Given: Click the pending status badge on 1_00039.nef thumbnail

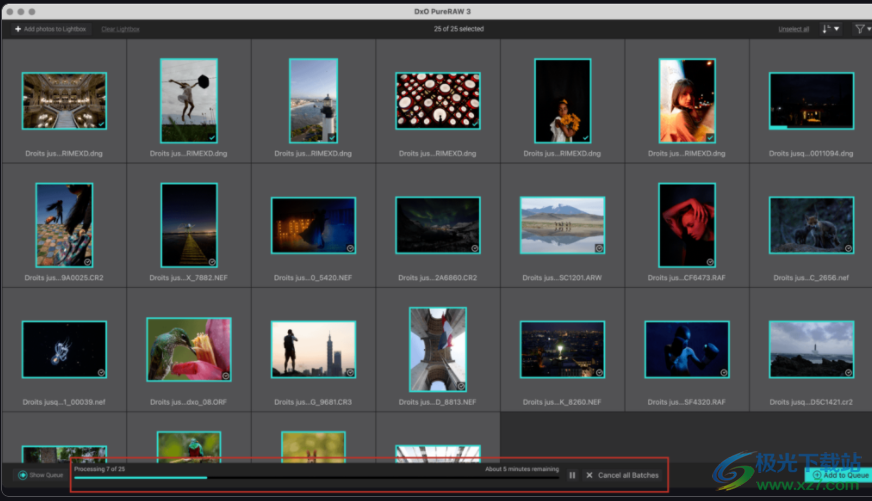Looking at the screenshot, I should 101,373.
